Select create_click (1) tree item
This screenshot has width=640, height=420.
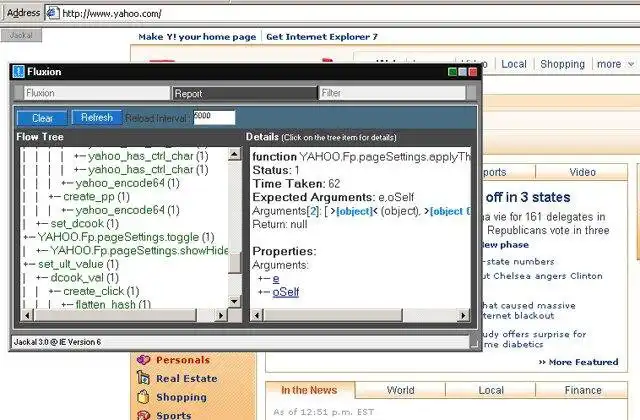coord(101,291)
